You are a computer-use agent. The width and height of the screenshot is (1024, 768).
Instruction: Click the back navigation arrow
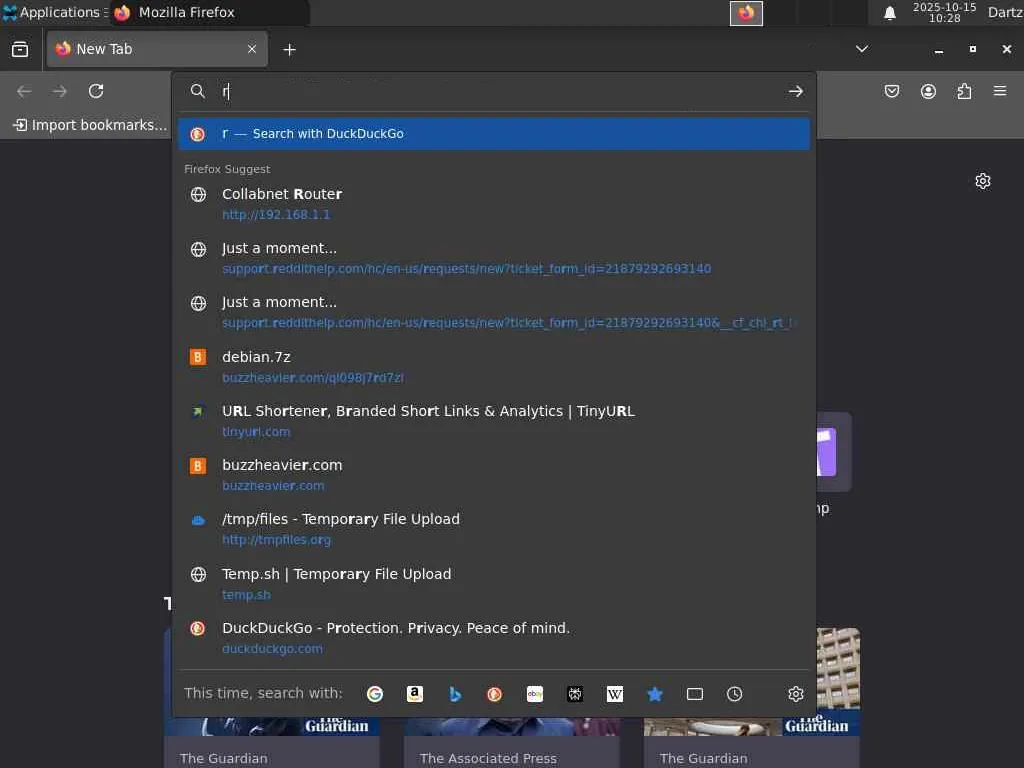24,91
